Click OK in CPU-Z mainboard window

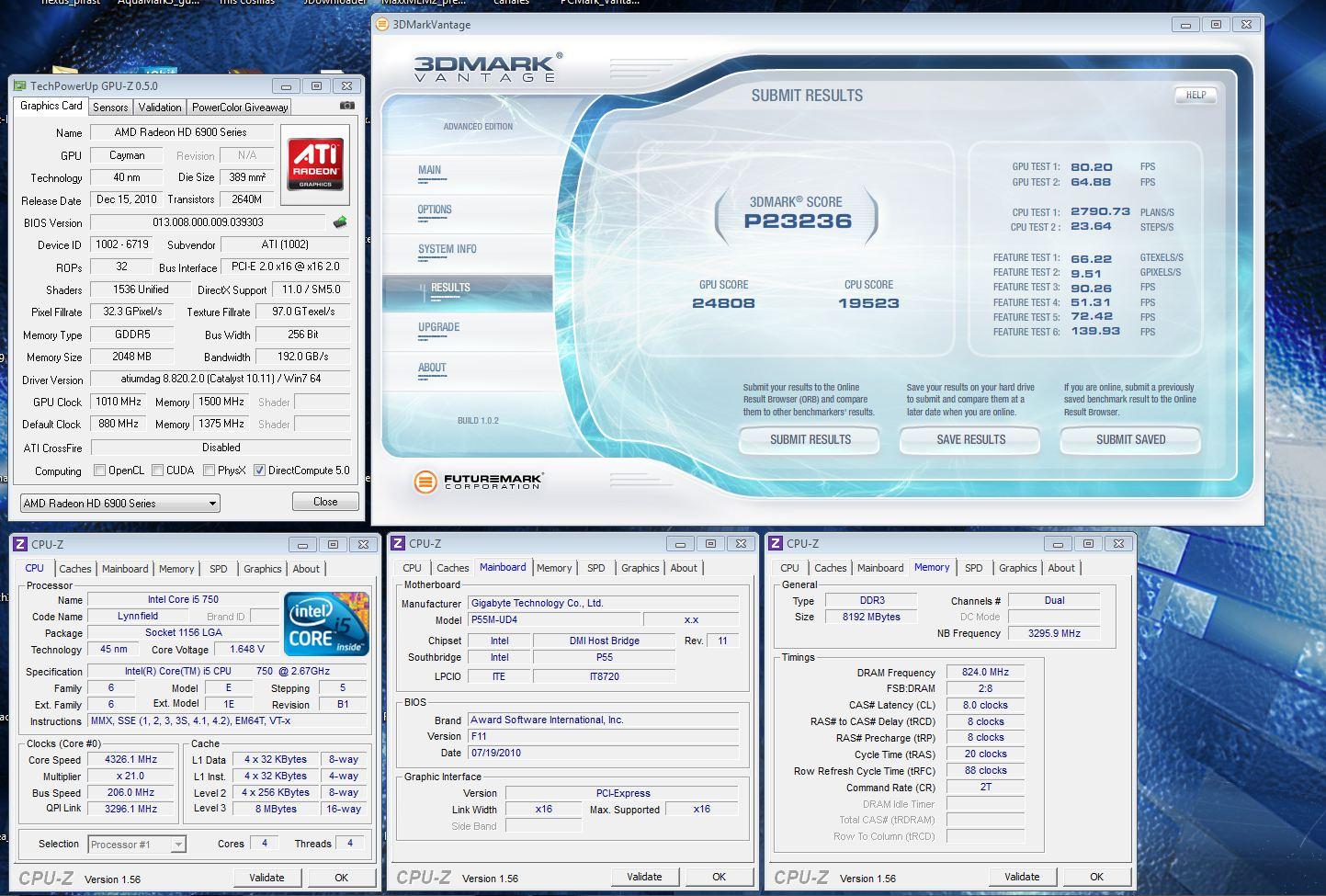(x=719, y=877)
